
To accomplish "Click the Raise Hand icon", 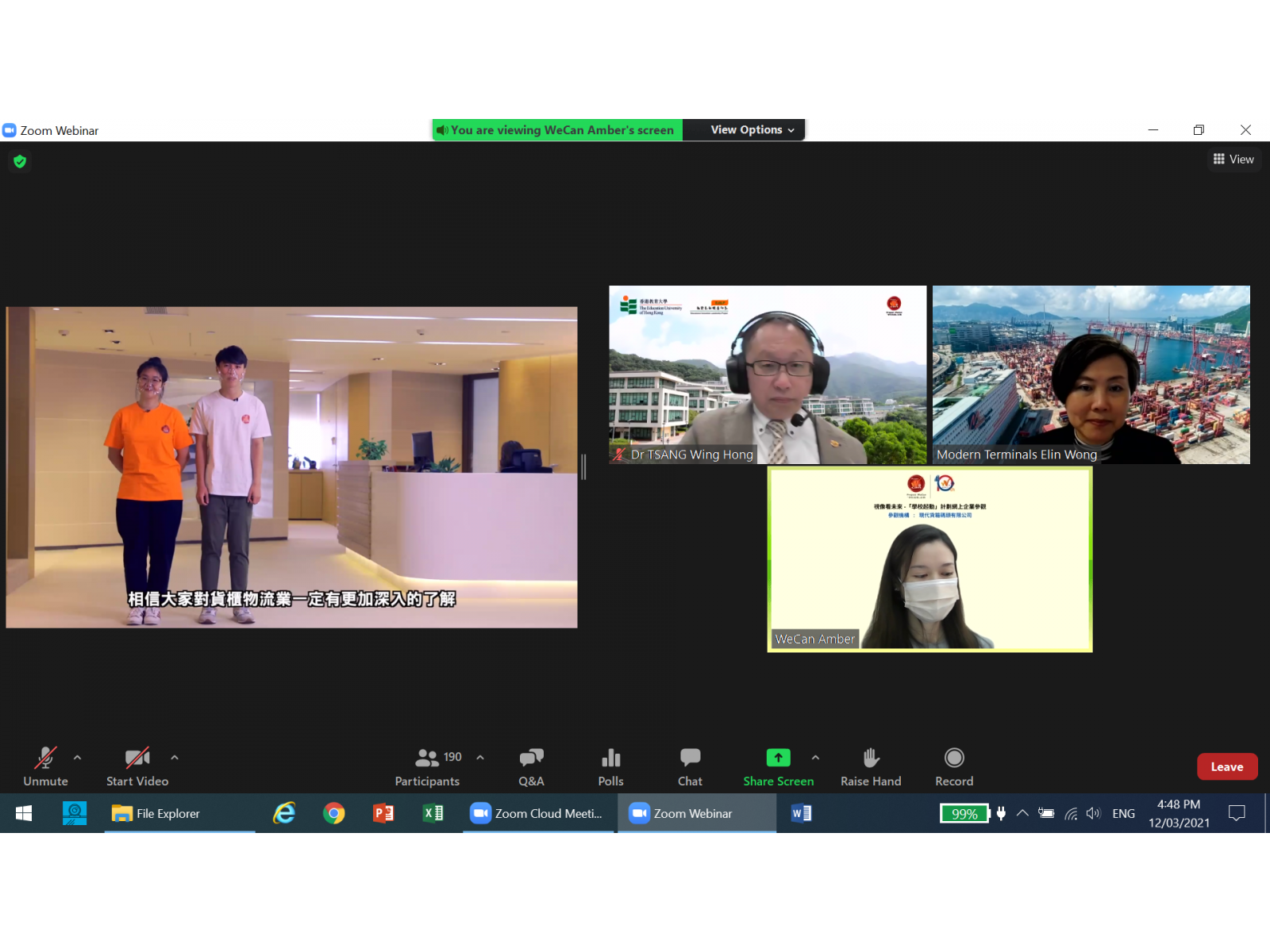I will point(871,758).
